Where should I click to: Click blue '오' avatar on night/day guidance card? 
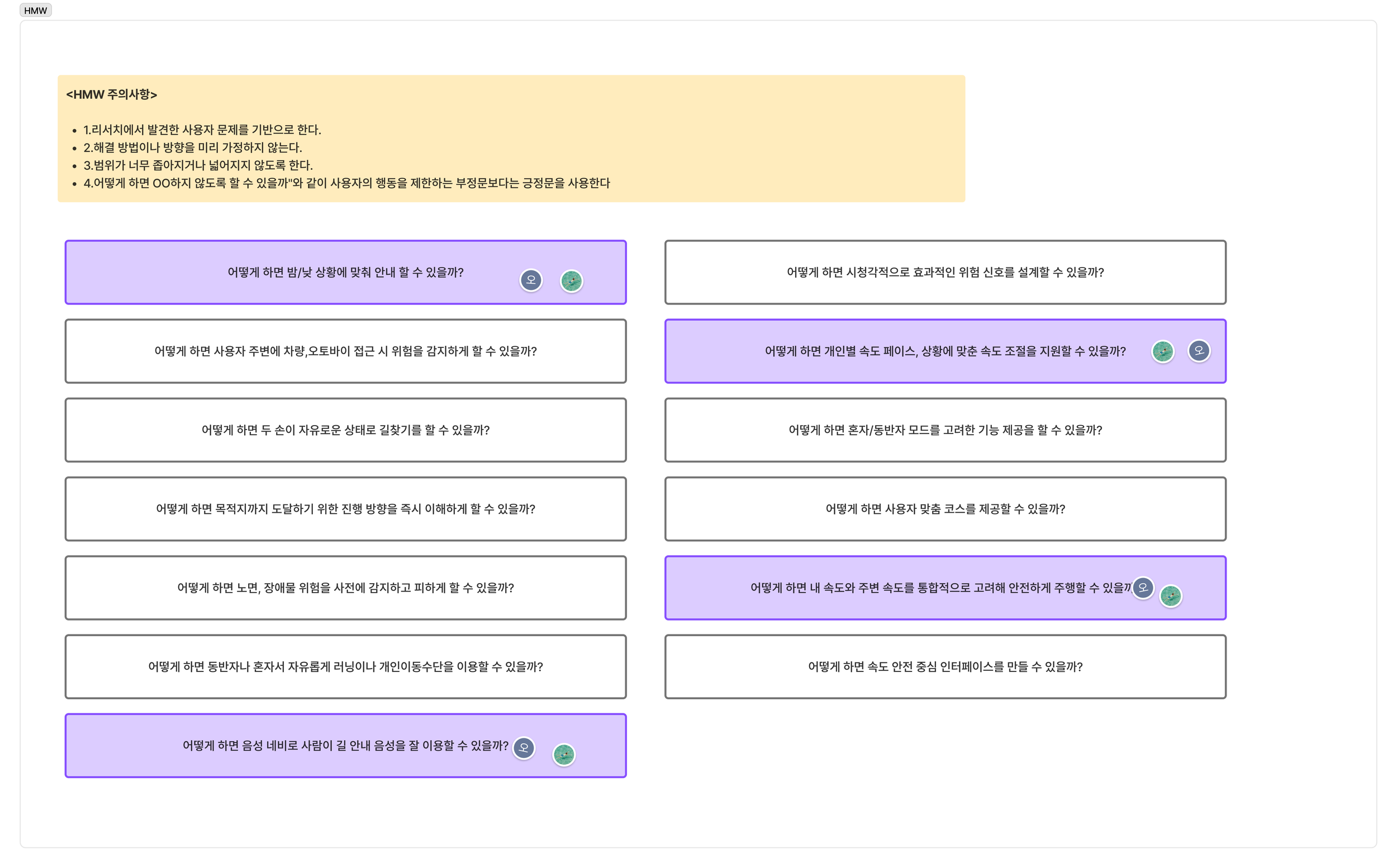pos(530,280)
